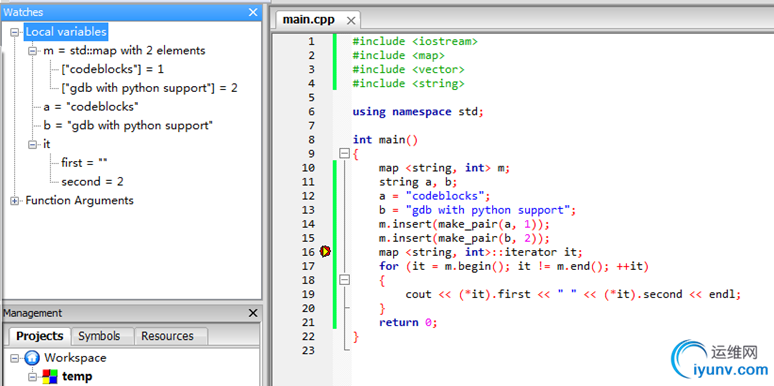Close the Watches panel
Screen dimensions: 774x386
(253, 12)
